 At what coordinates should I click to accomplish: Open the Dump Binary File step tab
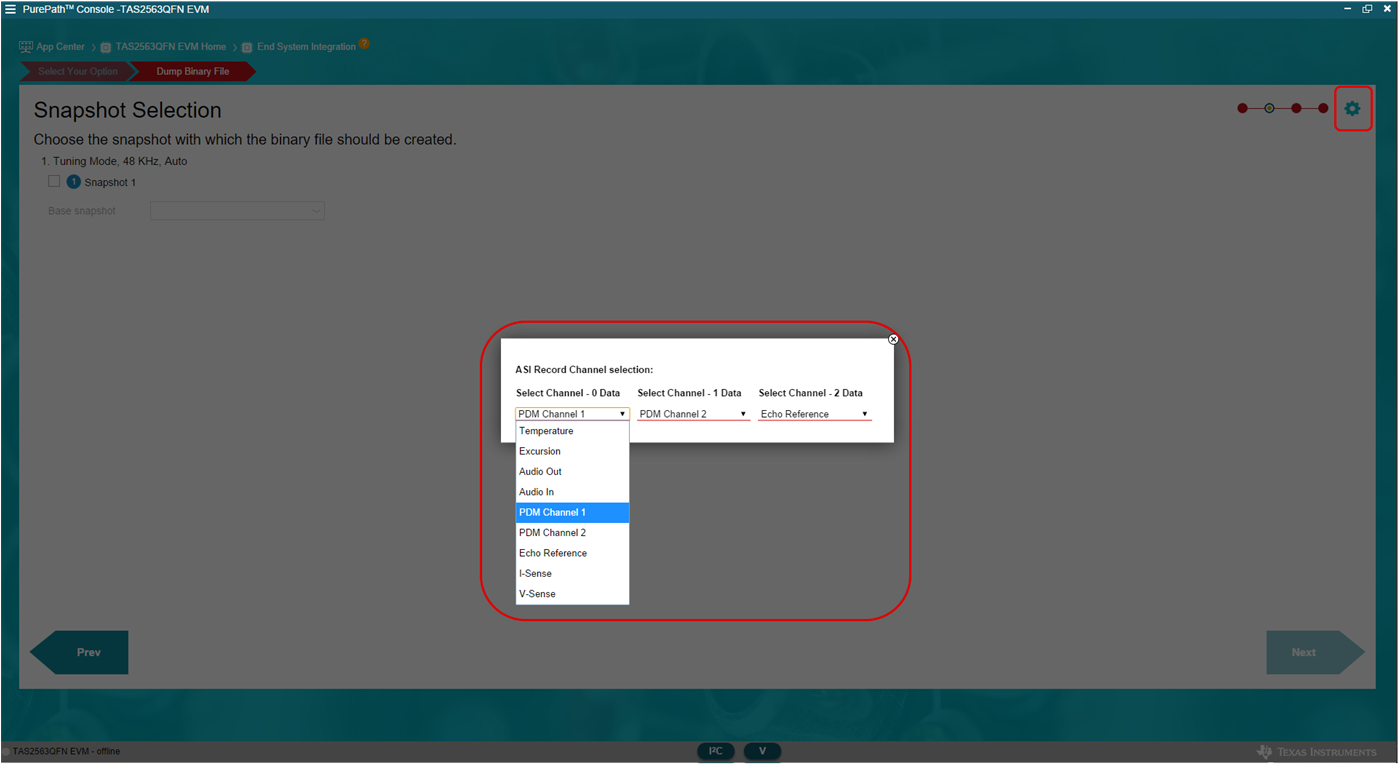tap(192, 72)
